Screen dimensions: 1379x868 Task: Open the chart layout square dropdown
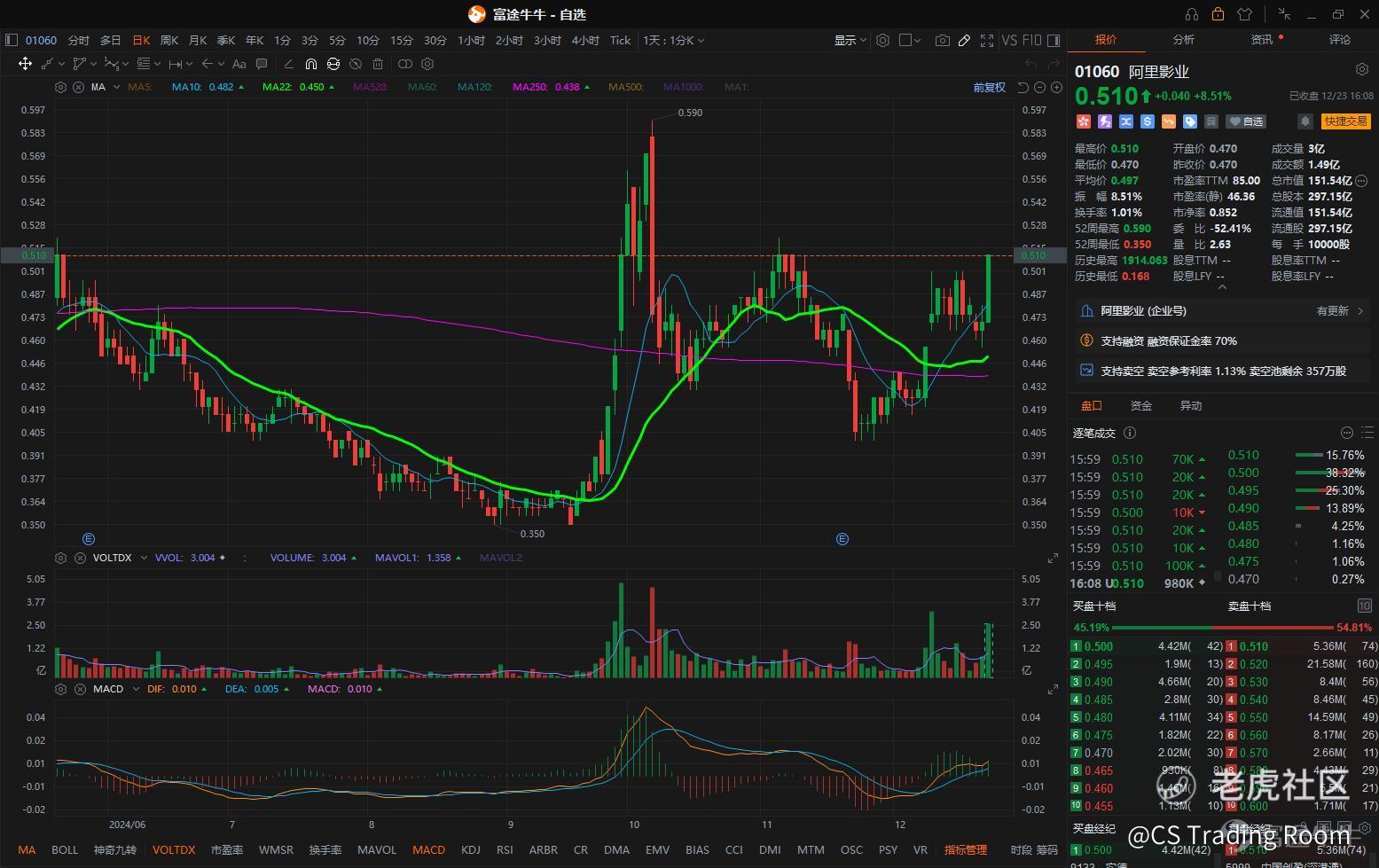(x=910, y=40)
